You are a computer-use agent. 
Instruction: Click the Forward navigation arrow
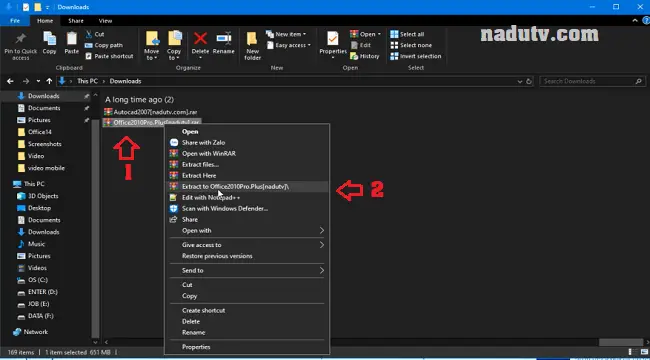click(x=26, y=81)
